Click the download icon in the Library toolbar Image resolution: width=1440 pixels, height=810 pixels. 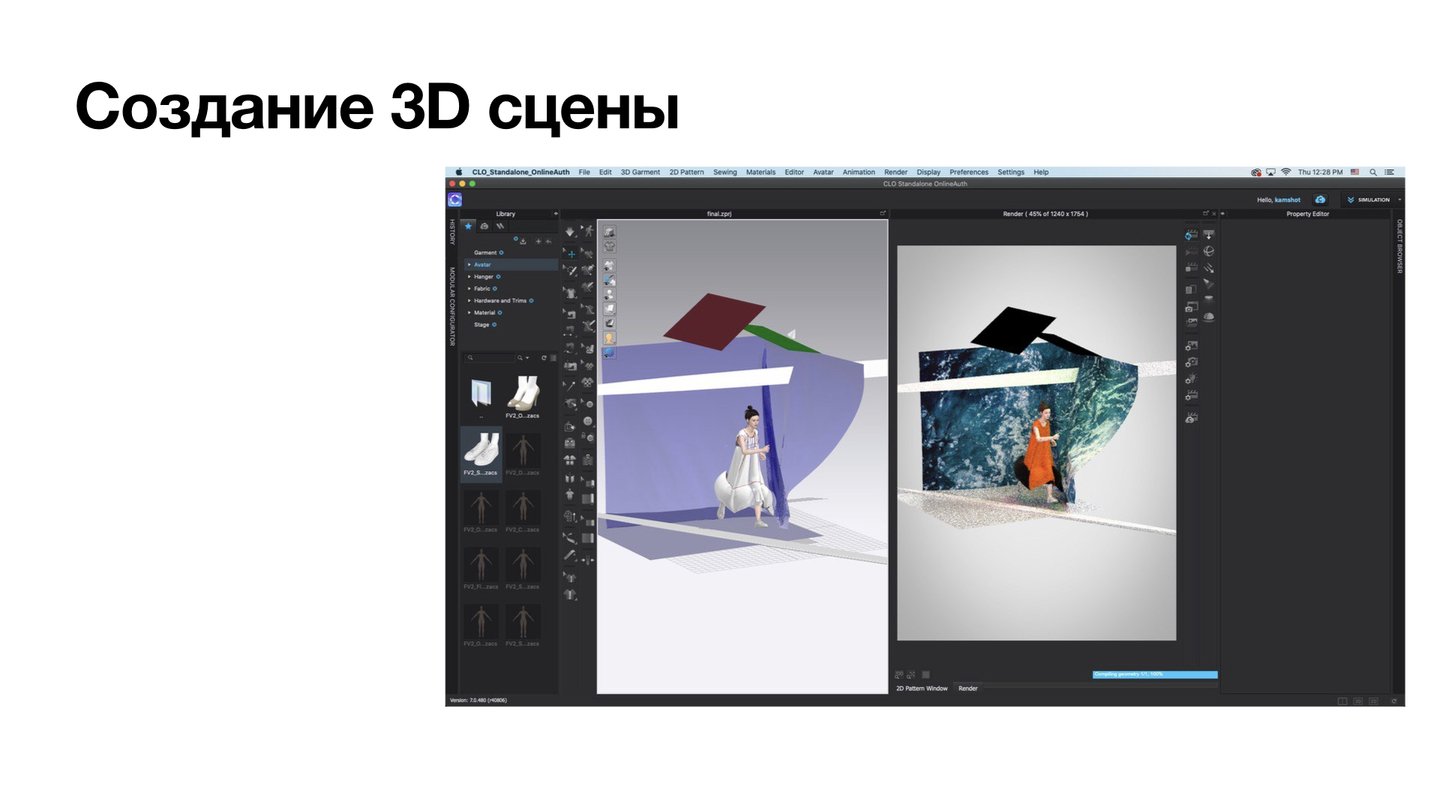click(523, 241)
